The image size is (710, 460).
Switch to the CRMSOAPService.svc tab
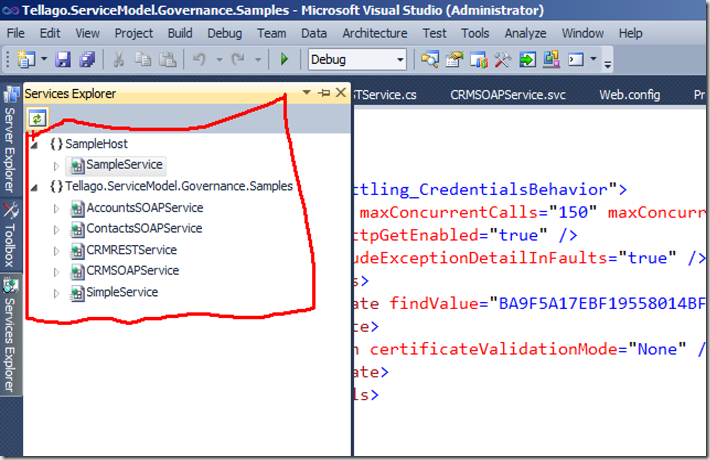(x=508, y=95)
